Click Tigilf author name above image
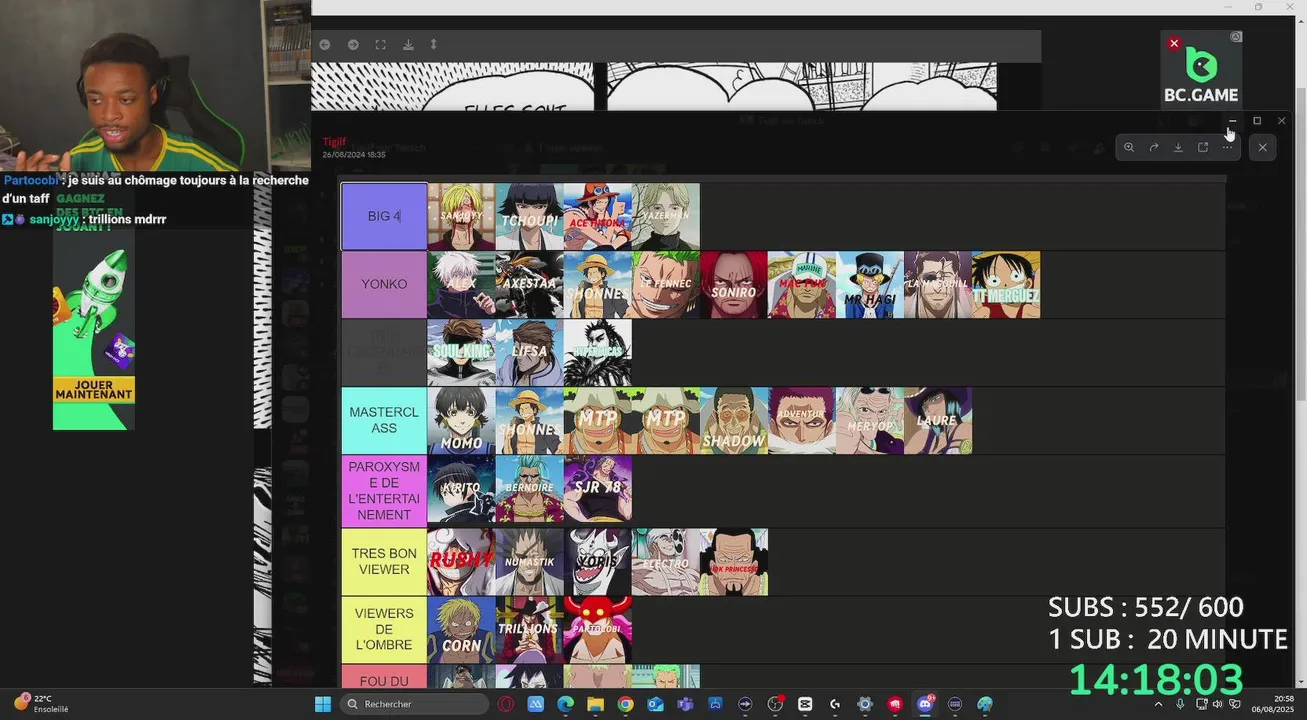 click(334, 142)
